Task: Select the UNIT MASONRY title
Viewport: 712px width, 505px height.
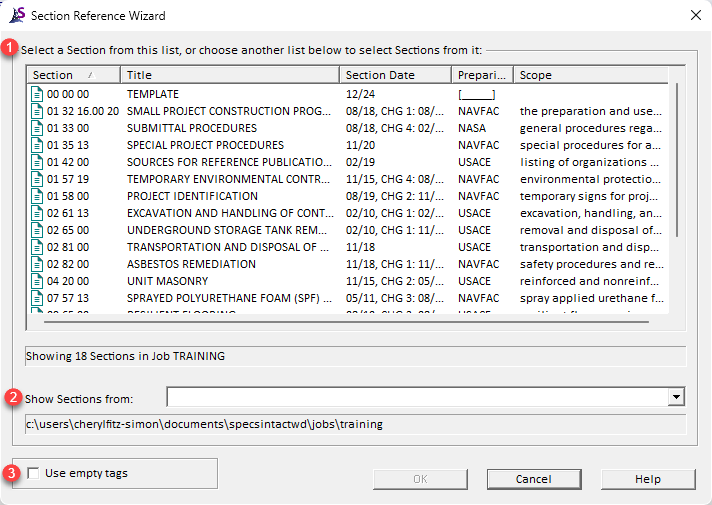Action: (x=168, y=281)
